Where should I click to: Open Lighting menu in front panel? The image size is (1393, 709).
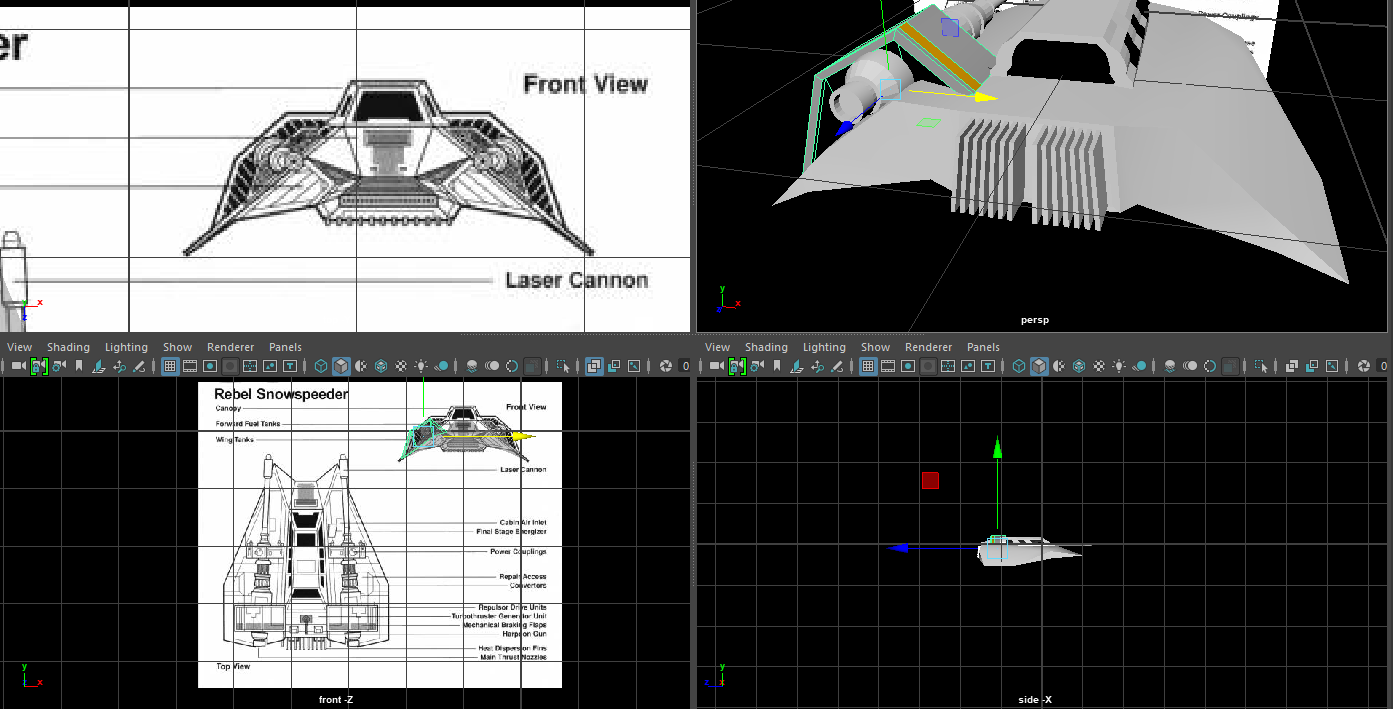click(x=126, y=347)
